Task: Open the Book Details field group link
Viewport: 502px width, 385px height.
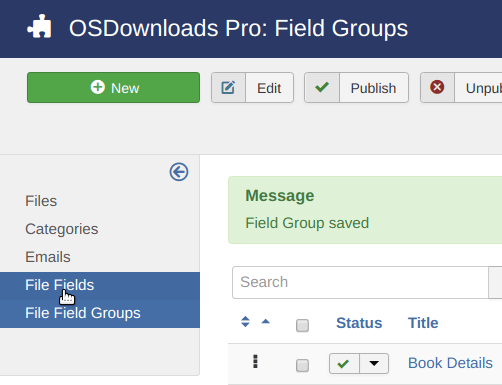Action: (450, 363)
